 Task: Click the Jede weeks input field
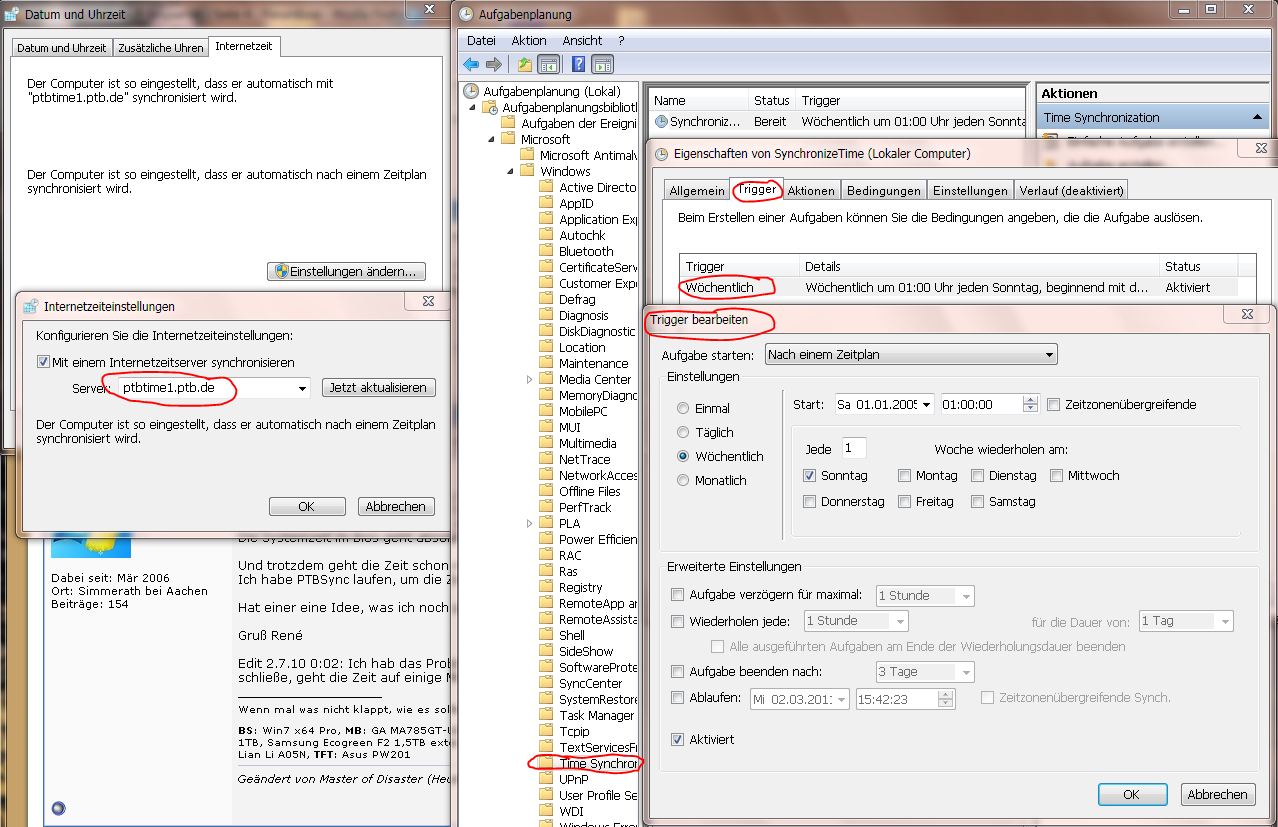[x=853, y=448]
